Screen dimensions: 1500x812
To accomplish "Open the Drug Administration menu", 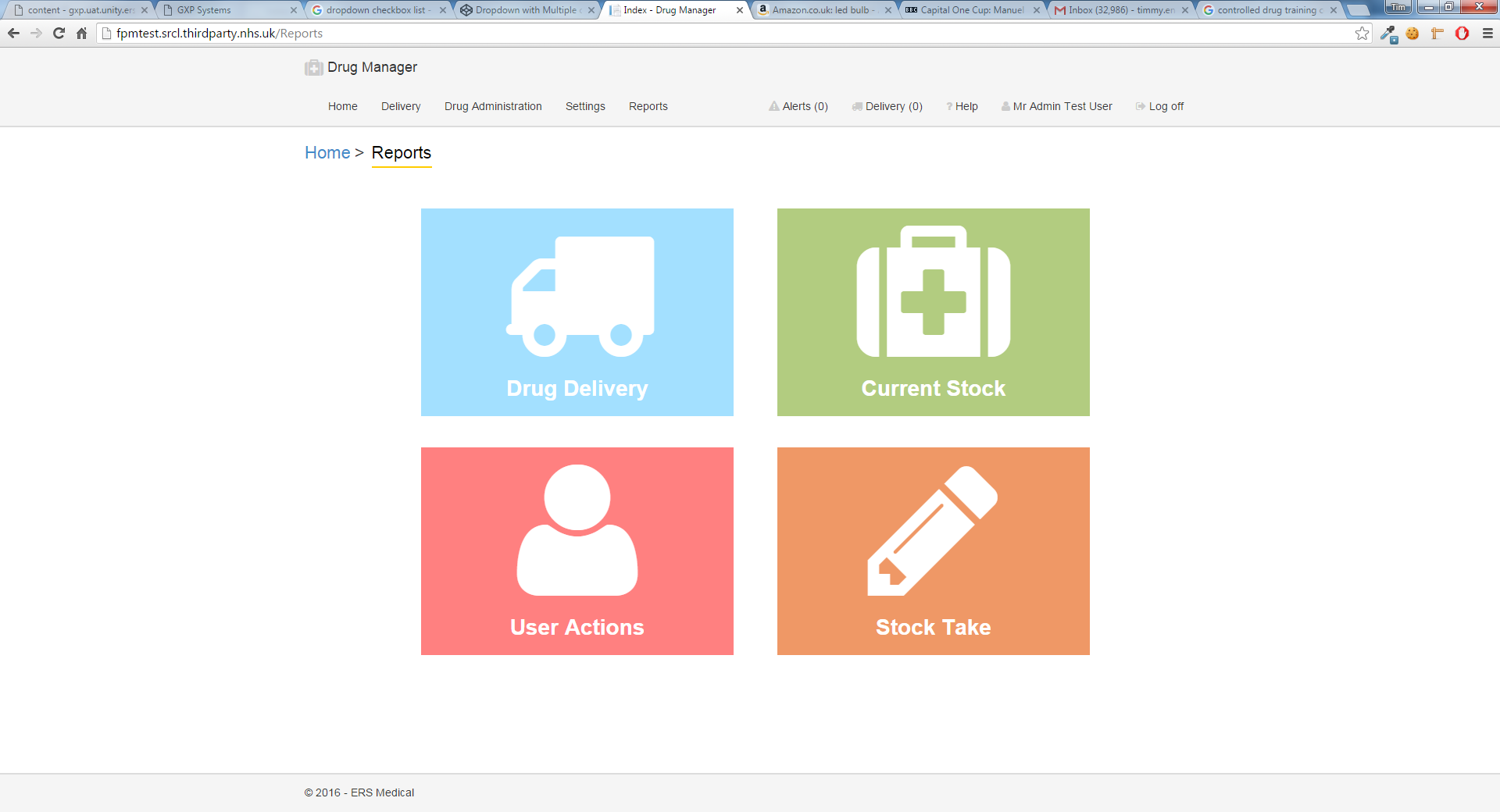I will coord(492,106).
